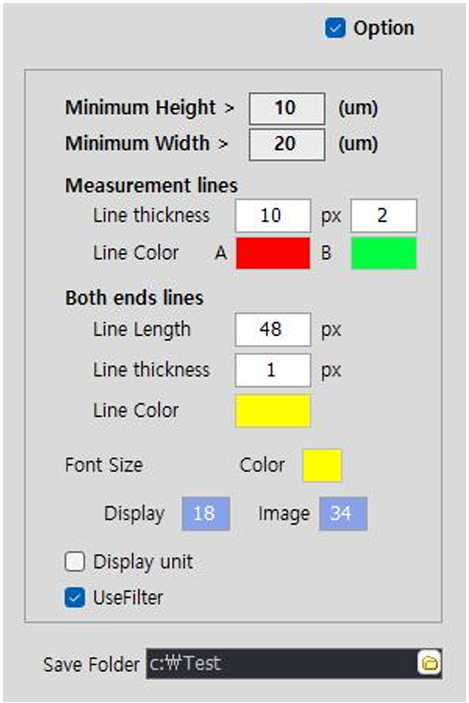Open yellow Both ends Line Color swatch
The width and height of the screenshot is (469, 703).
click(x=273, y=411)
